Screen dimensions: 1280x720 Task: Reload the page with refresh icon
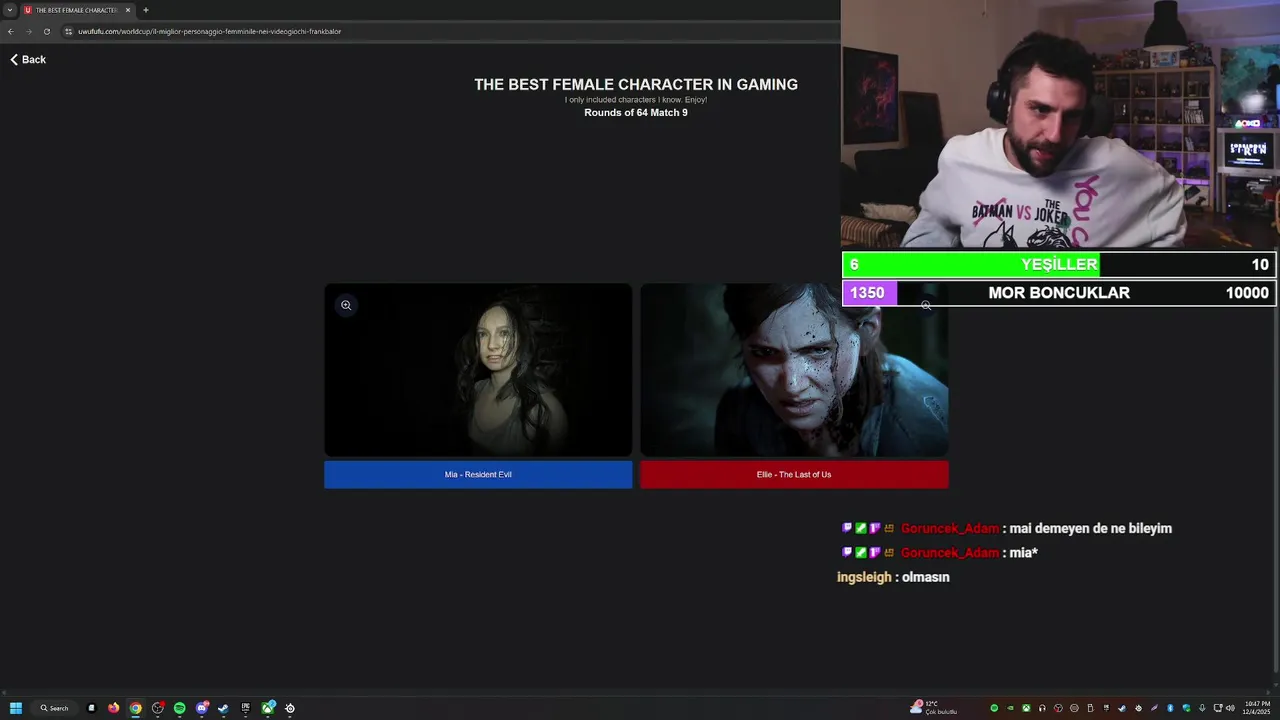pyautogui.click(x=46, y=31)
